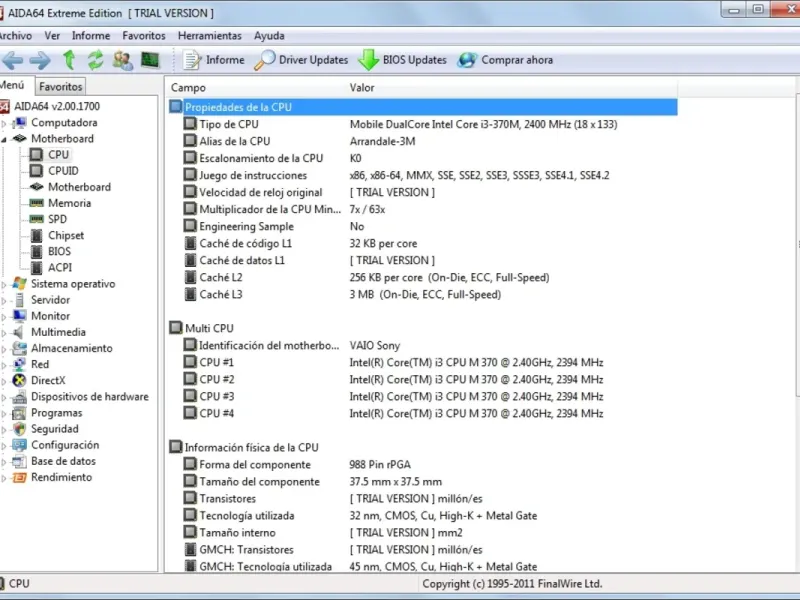Image resolution: width=800 pixels, height=600 pixels.
Task: Go back with the blue left arrow
Action: 13,61
